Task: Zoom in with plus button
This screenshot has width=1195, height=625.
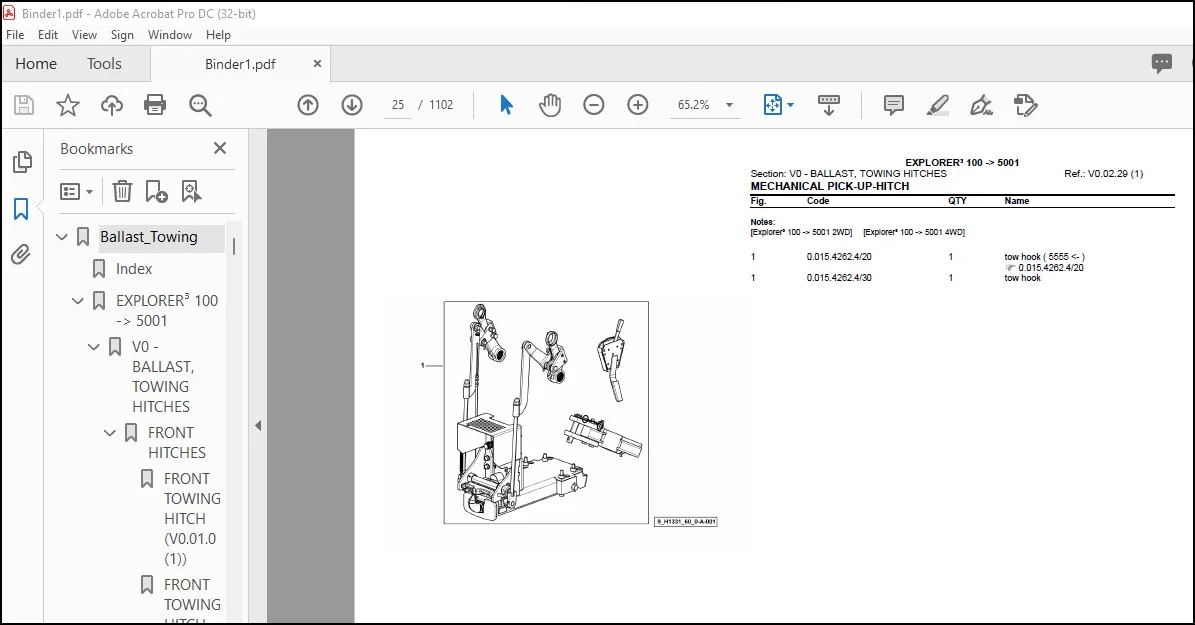Action: coord(637,105)
